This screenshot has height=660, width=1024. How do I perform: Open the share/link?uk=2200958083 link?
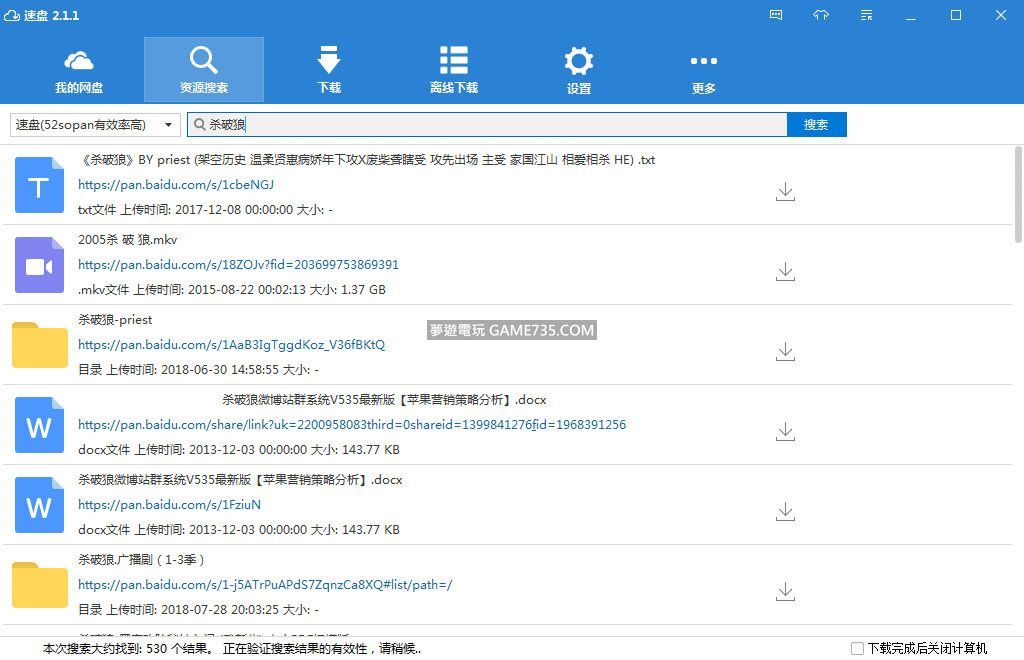[x=352, y=424]
